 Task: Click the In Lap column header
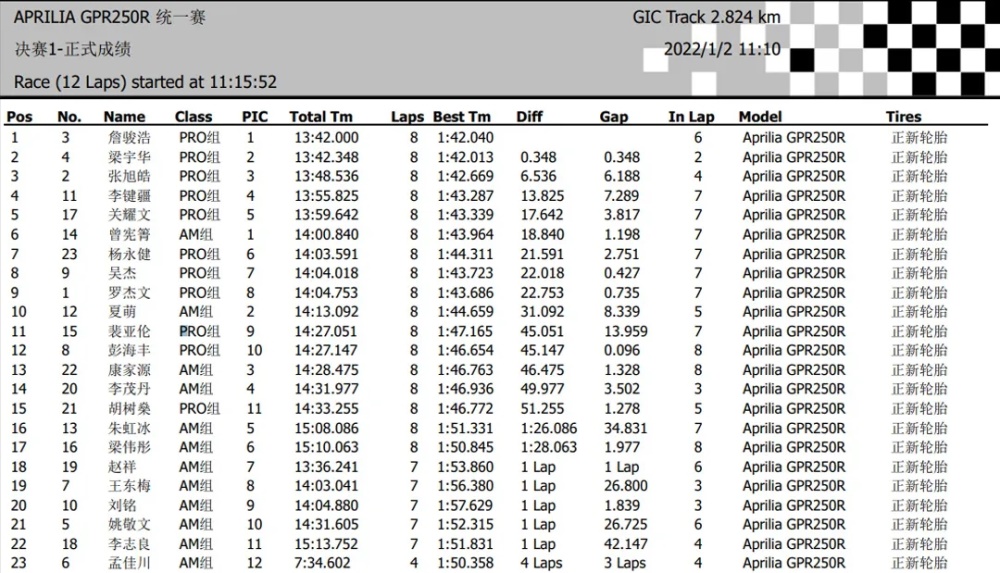[x=691, y=117]
